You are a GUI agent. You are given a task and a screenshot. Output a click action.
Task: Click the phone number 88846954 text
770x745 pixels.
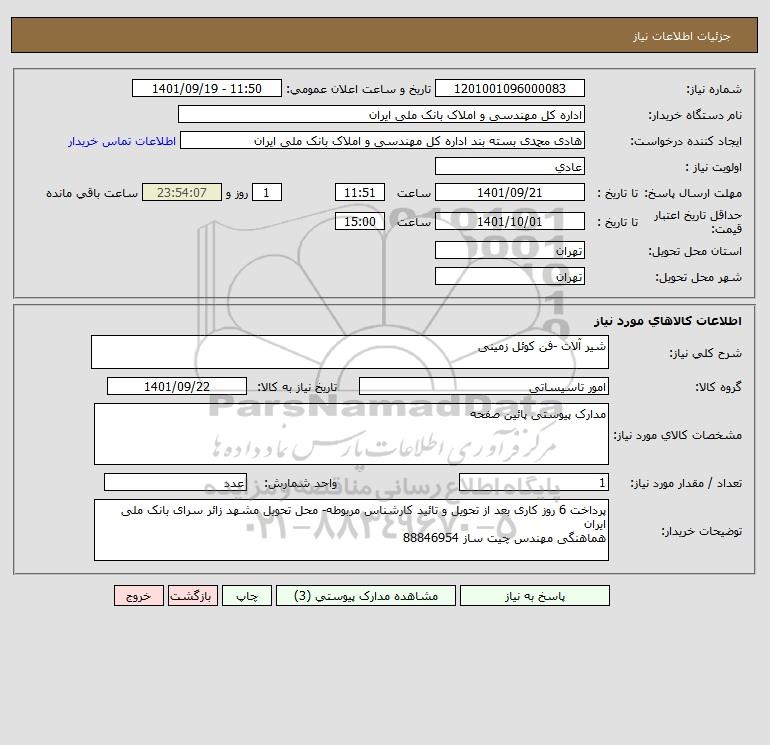[431, 538]
